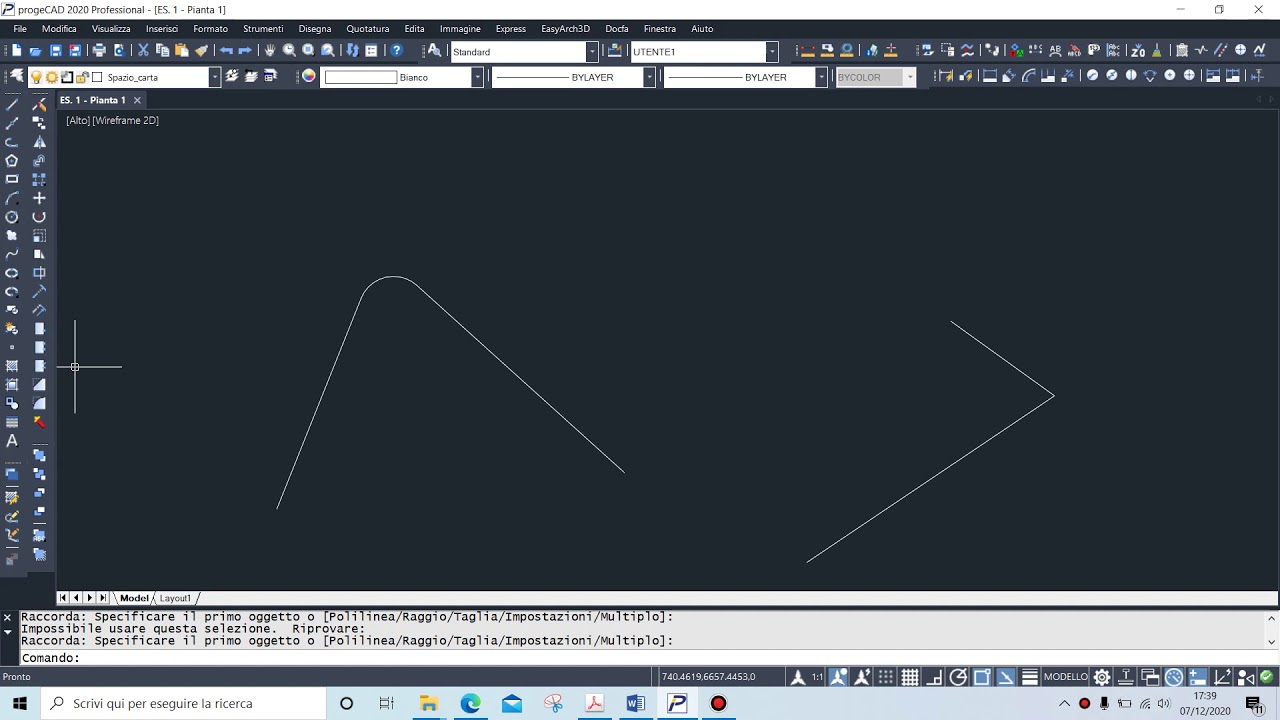The width and height of the screenshot is (1280, 720).
Task: Click the Paste clipboard icon
Action: (181, 50)
